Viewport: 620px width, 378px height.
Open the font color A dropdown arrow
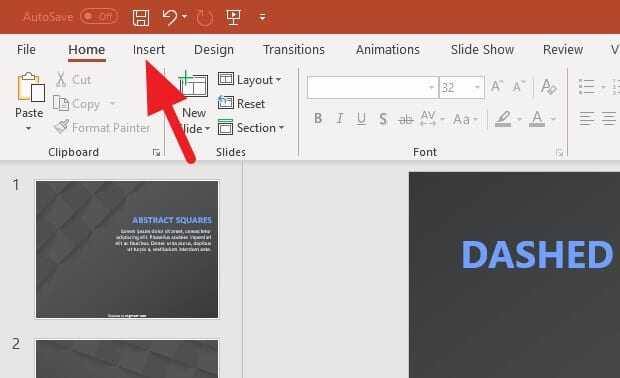553,119
